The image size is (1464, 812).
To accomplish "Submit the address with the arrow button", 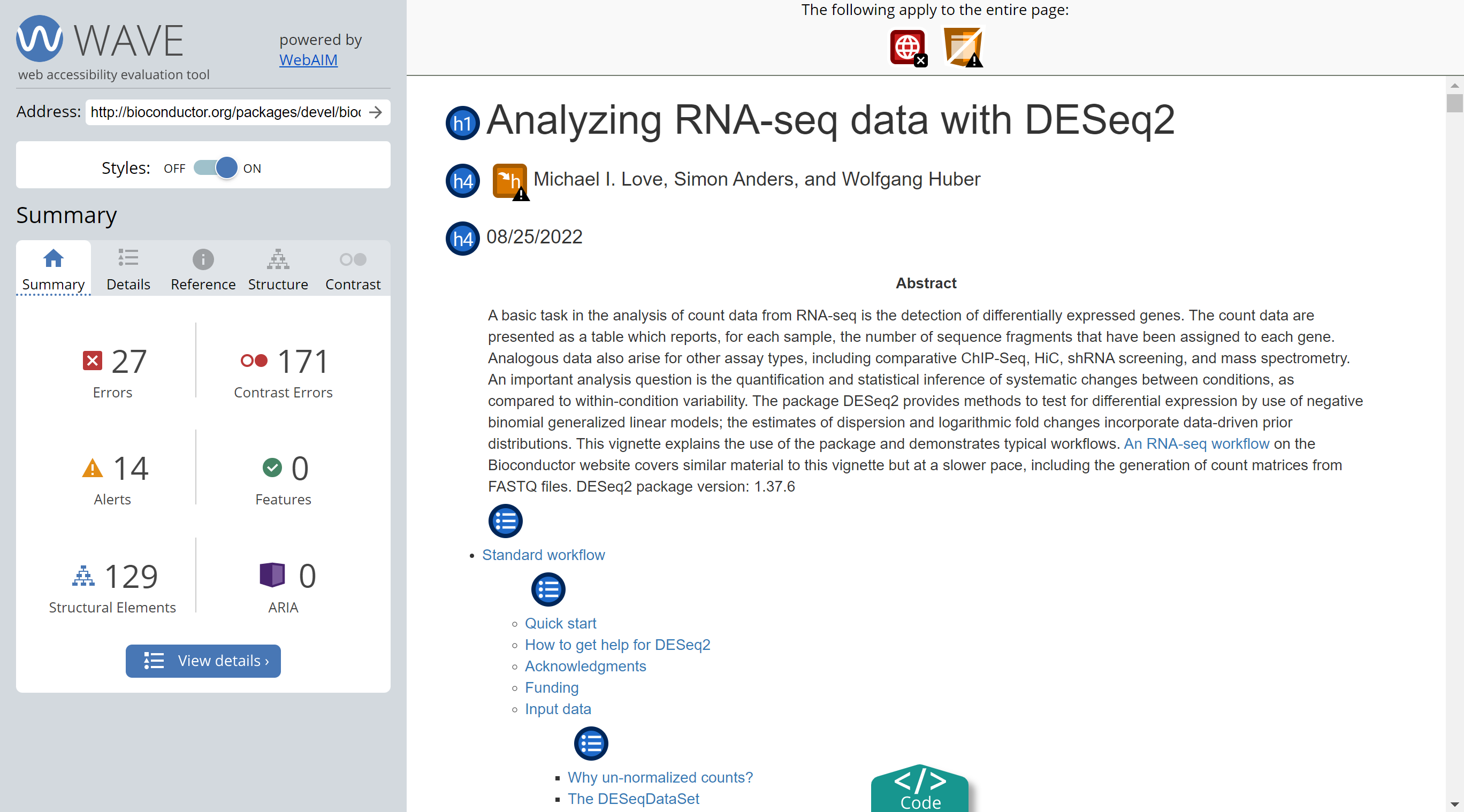I will [375, 112].
